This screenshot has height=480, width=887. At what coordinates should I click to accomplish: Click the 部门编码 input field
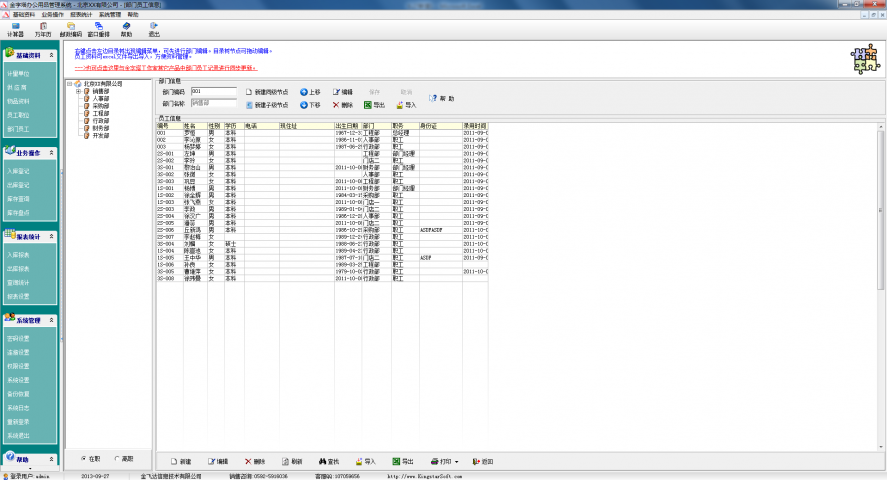[213, 91]
